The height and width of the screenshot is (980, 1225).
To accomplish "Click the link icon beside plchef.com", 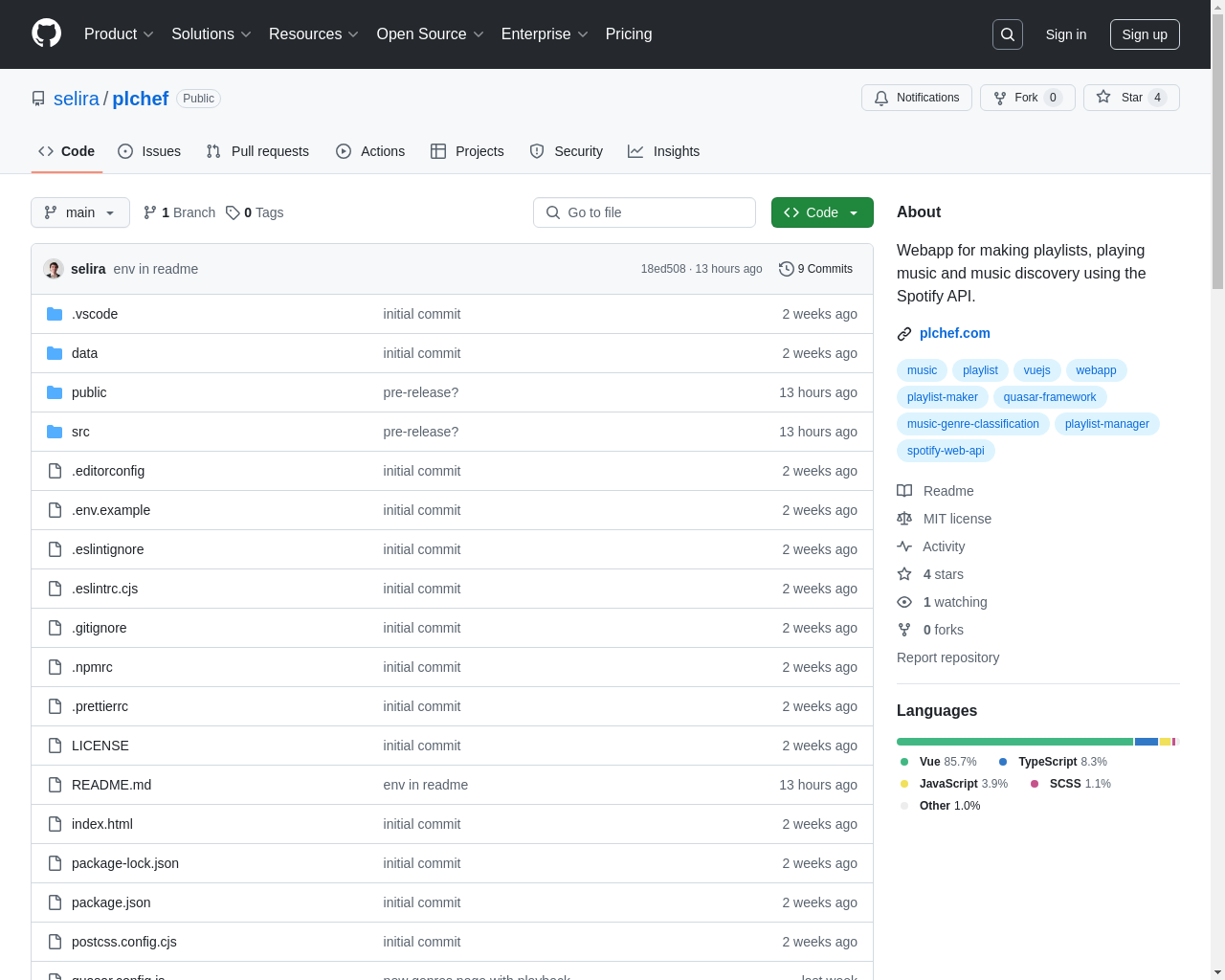I will [904, 334].
